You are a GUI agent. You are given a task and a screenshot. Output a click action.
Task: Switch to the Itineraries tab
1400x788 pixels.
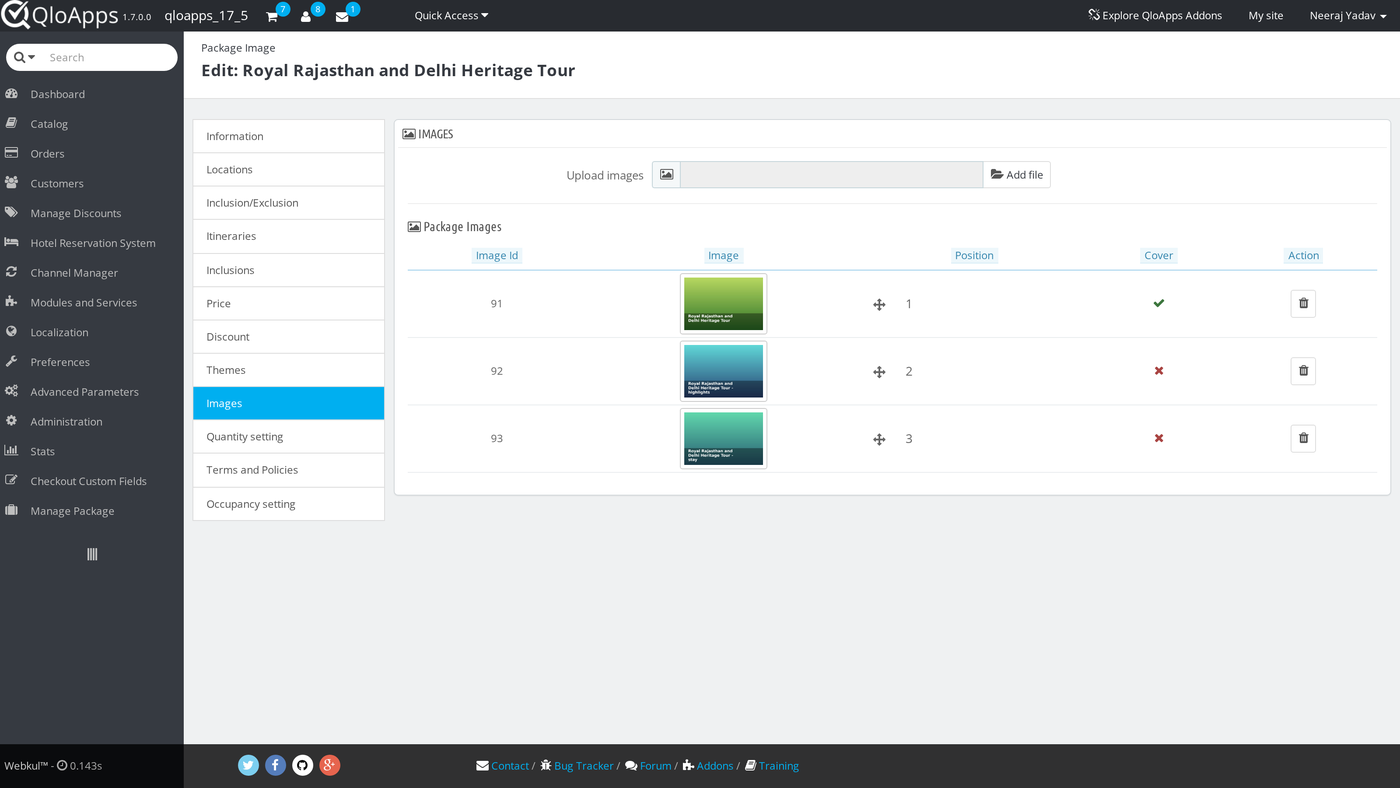point(289,236)
